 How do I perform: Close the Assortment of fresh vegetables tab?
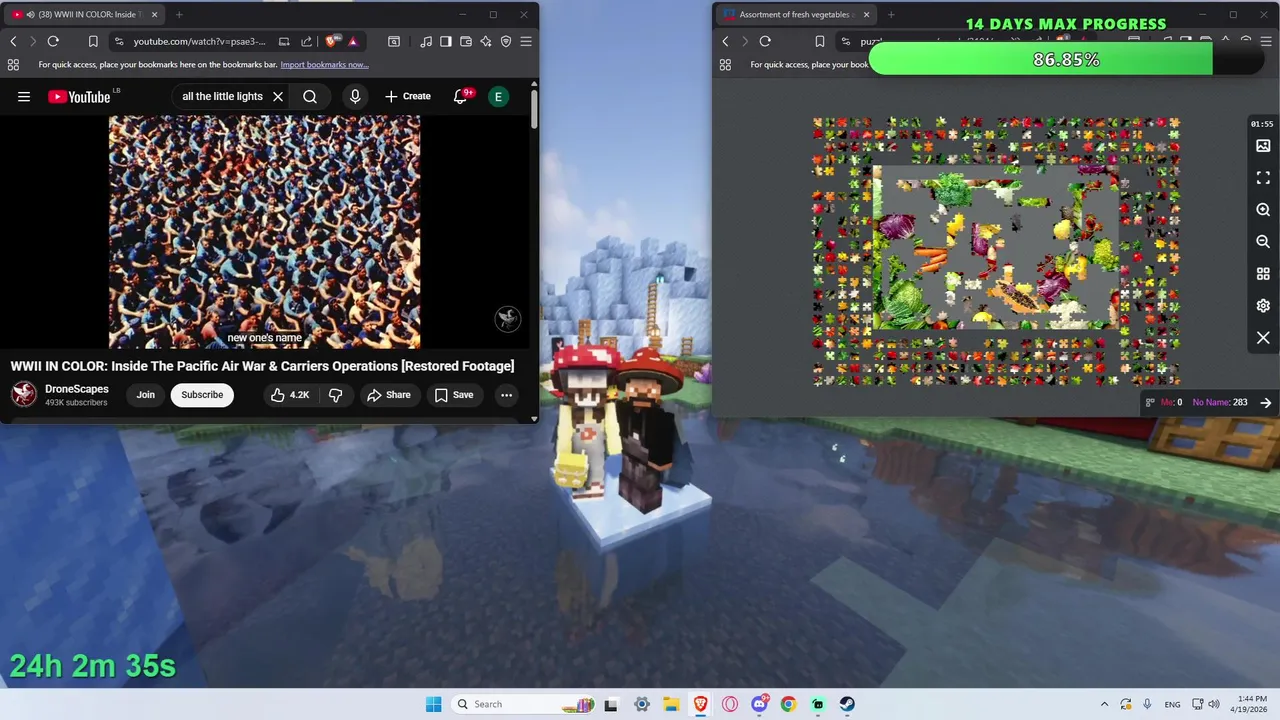click(866, 14)
